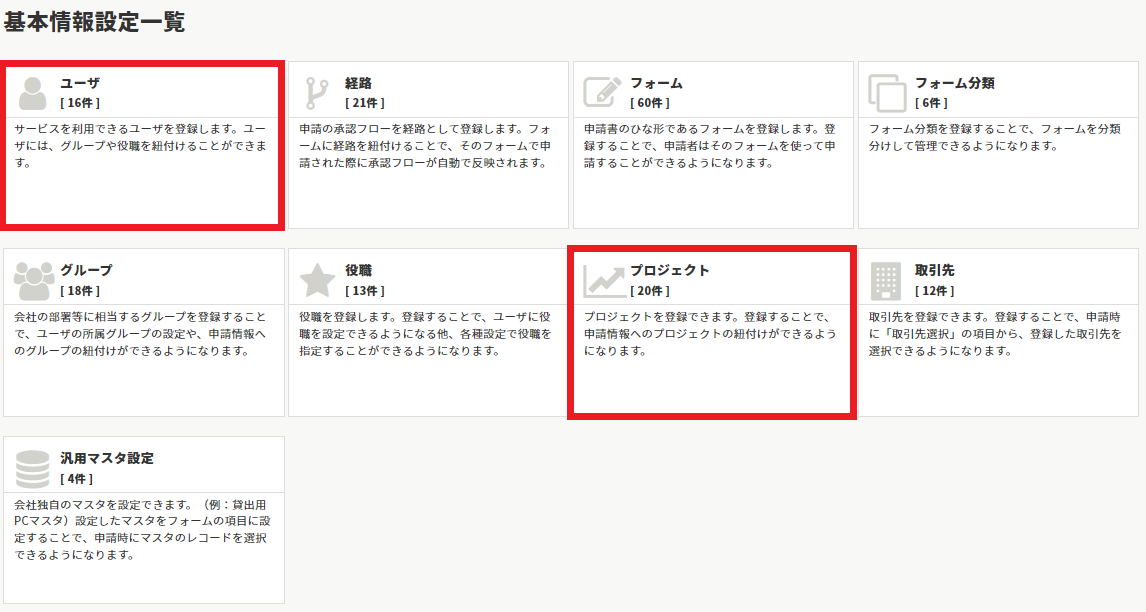Click the [ 21件 ] route count
Image resolution: width=1146 pixels, height=612 pixels.
(x=365, y=103)
